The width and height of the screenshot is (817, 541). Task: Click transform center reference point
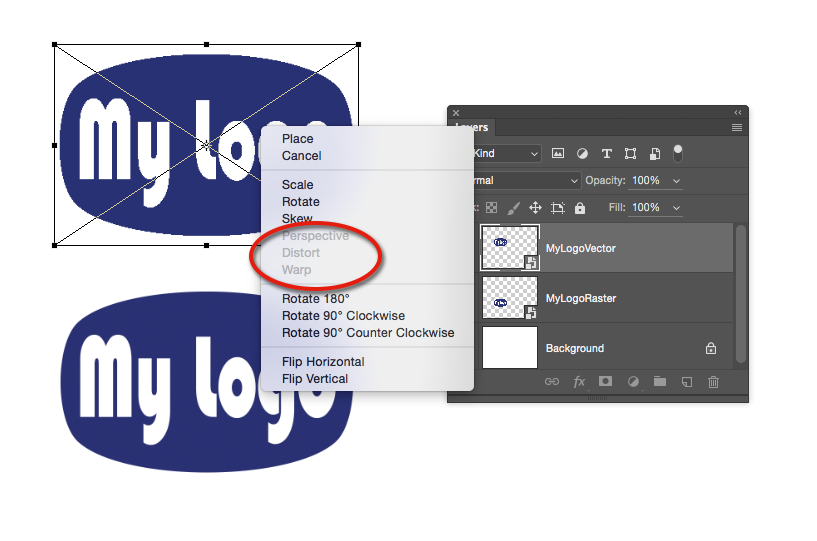click(207, 145)
